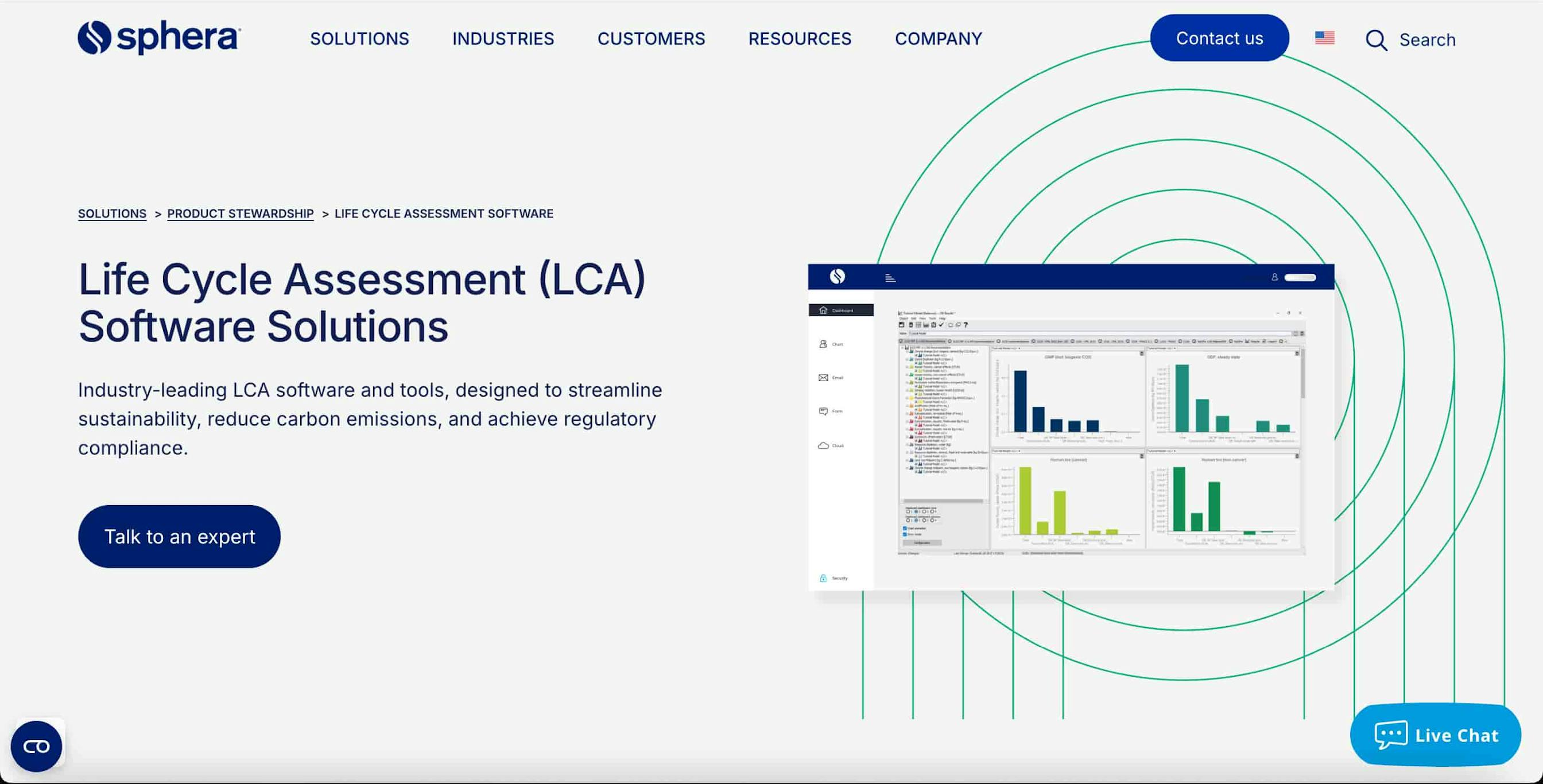Click the Sphera logo in header

tap(159, 38)
